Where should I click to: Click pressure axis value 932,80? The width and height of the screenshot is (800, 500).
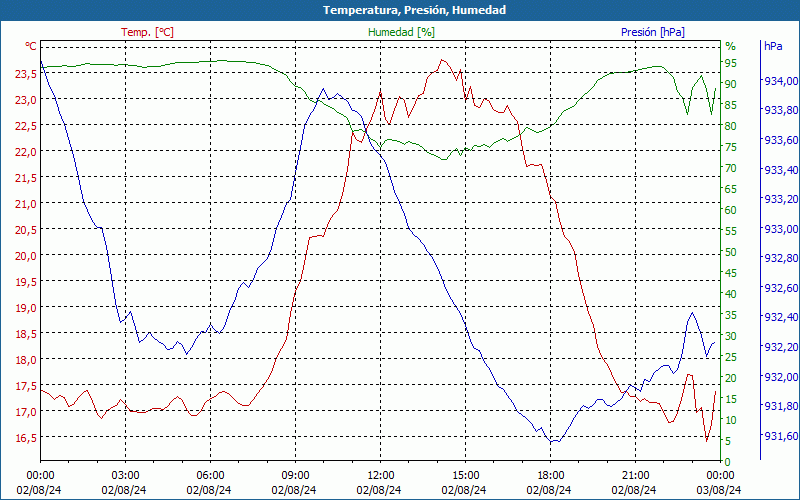781,259
